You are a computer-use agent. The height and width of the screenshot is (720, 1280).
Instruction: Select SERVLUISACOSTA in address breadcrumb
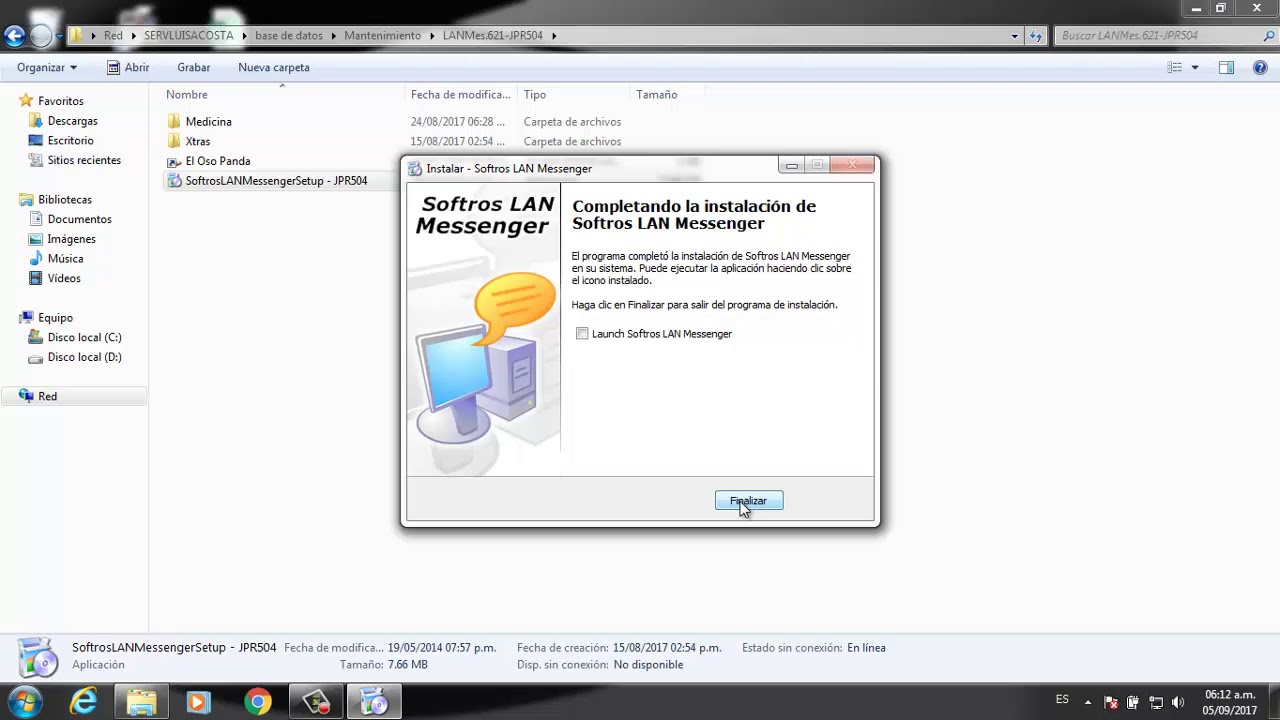tap(189, 35)
